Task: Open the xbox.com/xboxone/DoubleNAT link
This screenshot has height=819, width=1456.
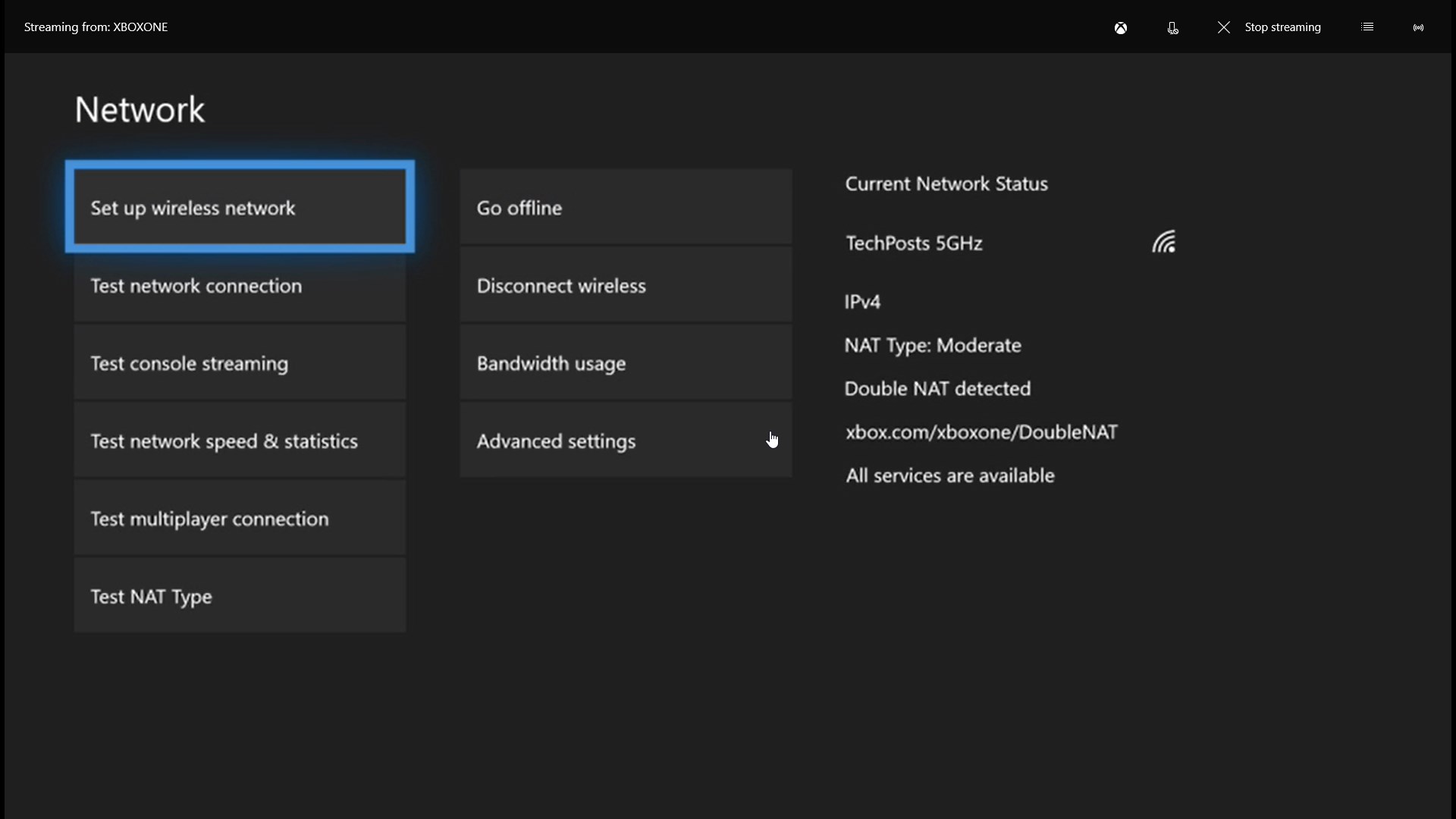Action: (981, 432)
